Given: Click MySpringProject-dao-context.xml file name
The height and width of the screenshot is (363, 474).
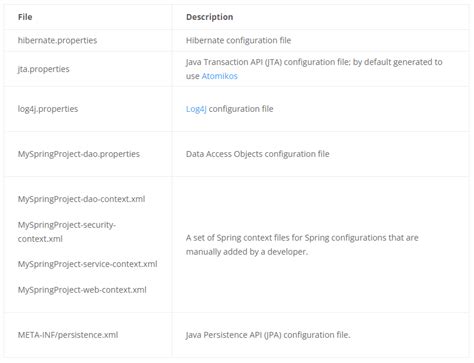Looking at the screenshot, I should pos(81,199).
